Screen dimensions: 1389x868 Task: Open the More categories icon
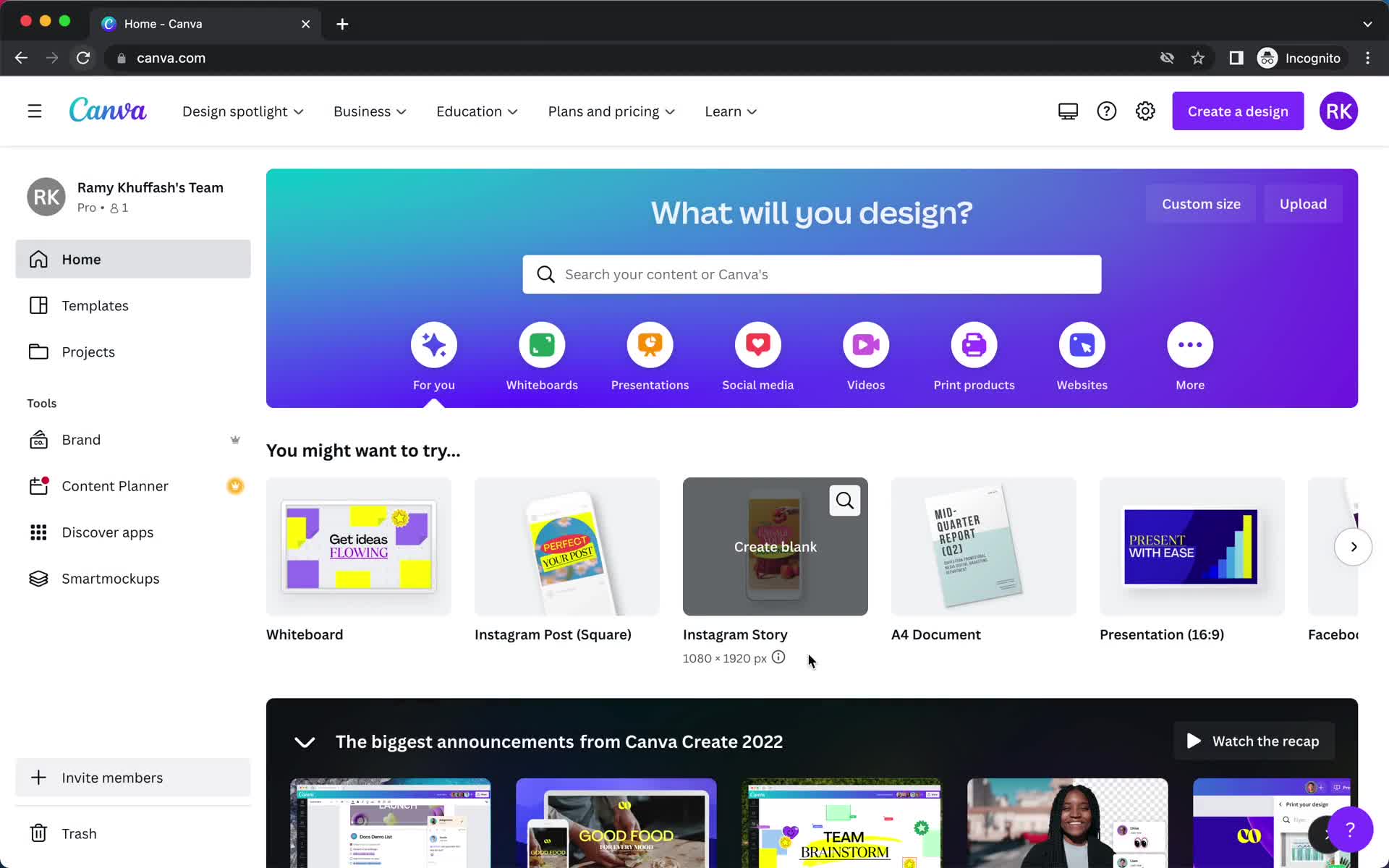[1190, 345]
